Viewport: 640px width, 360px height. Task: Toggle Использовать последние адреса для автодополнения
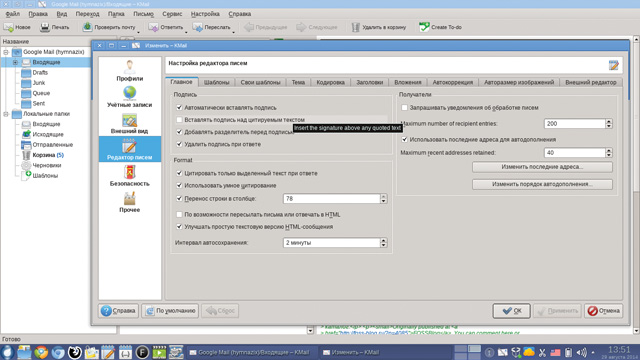click(x=404, y=140)
